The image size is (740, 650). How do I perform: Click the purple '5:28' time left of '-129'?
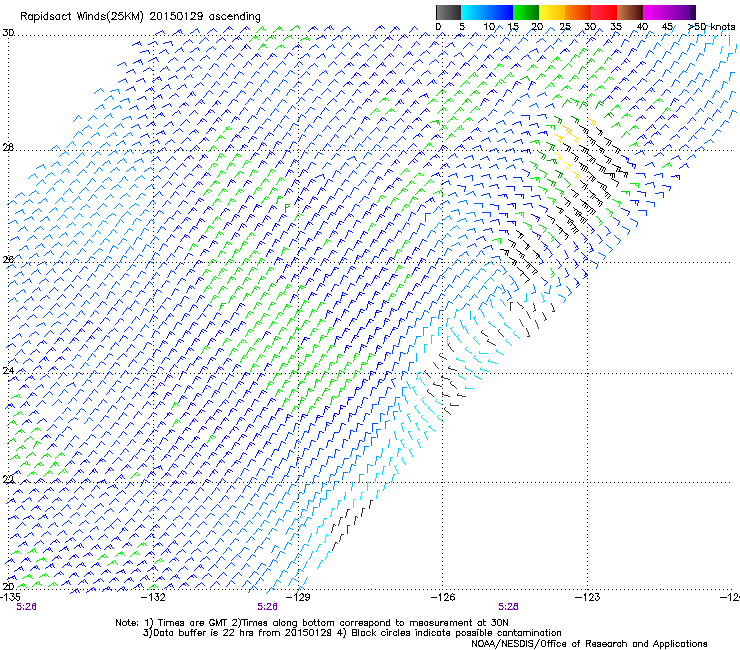point(268,607)
